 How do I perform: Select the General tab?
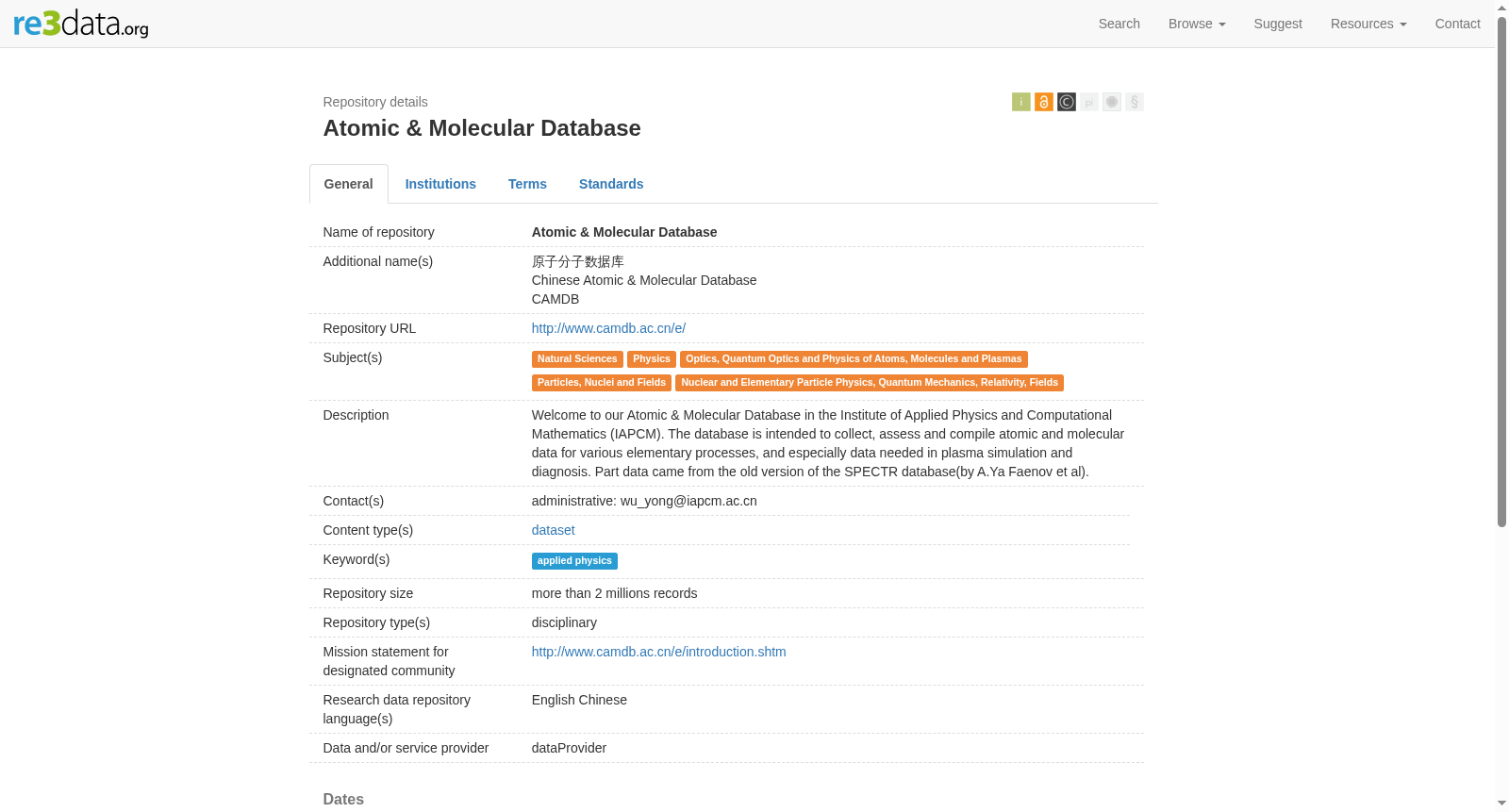[x=349, y=184]
